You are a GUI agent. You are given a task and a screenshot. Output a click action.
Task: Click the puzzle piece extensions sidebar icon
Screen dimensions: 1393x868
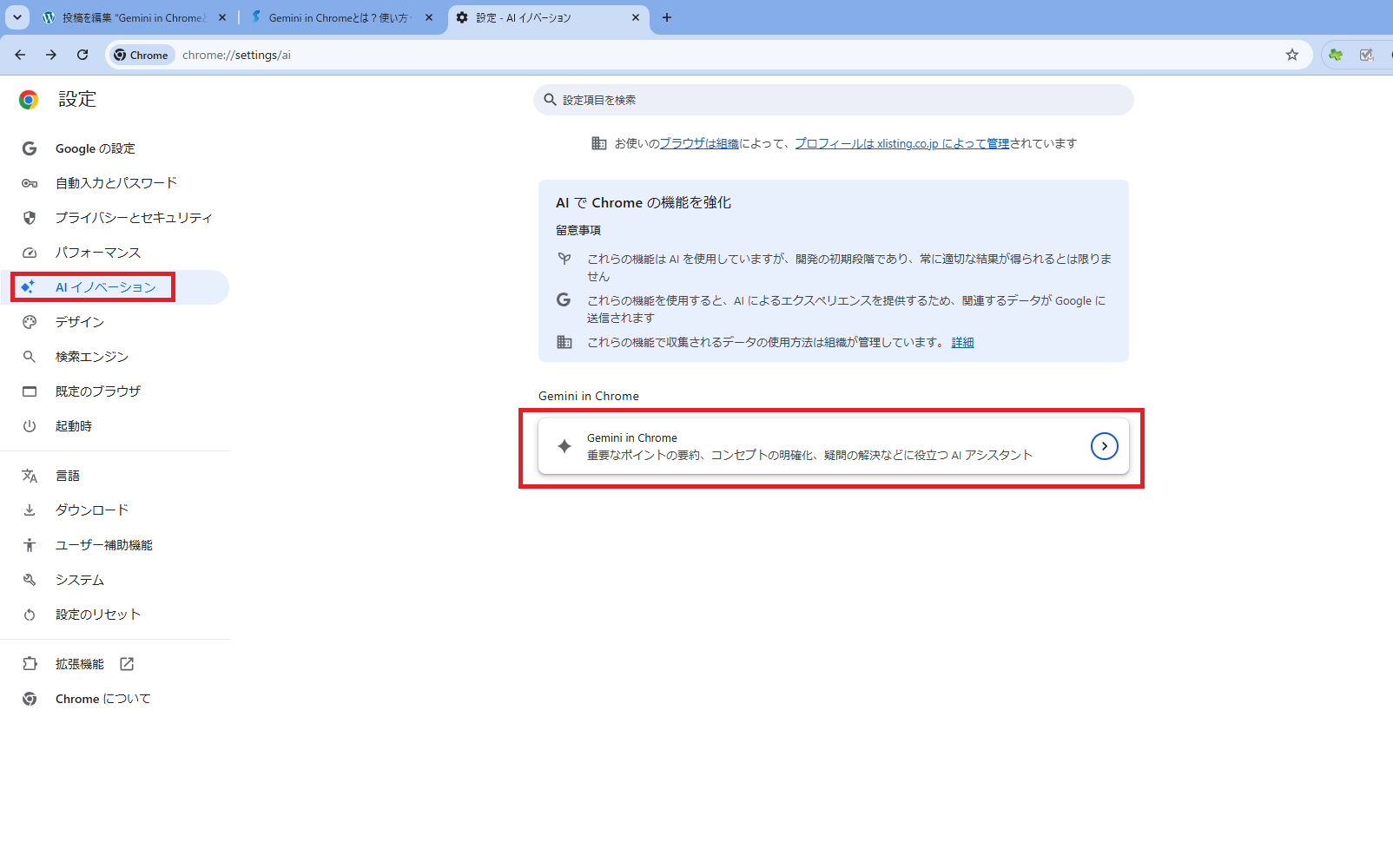(30, 664)
